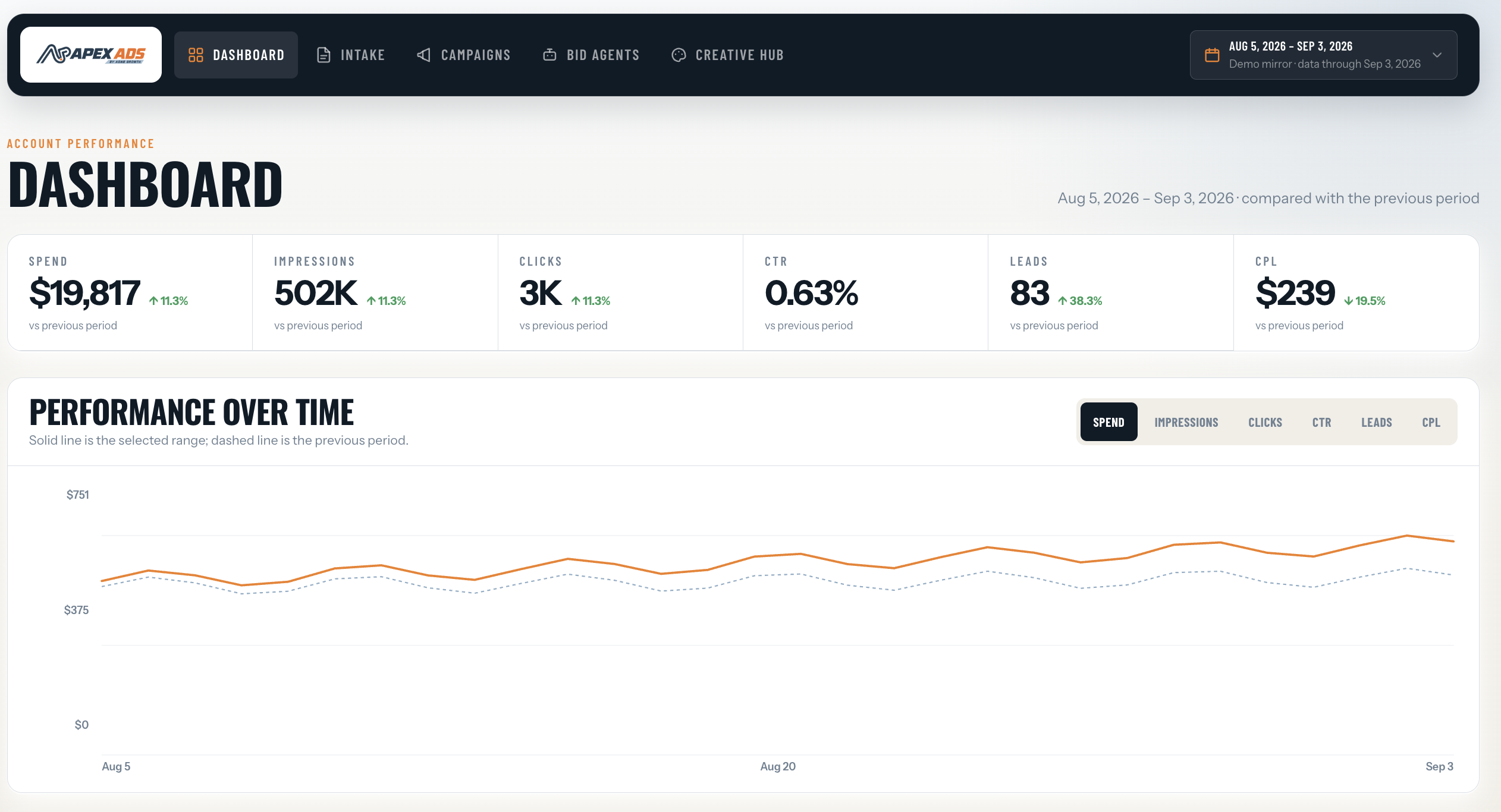Click the Account Performance label
1501x812 pixels.
tap(80, 144)
